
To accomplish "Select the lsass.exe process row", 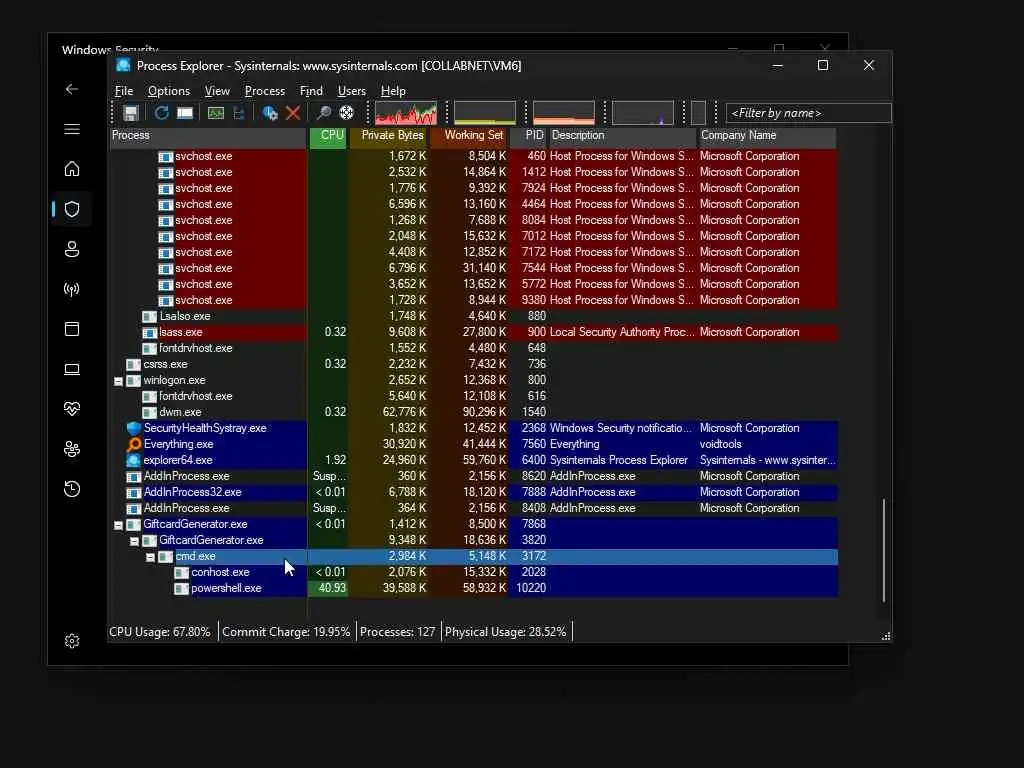I will click(x=473, y=332).
